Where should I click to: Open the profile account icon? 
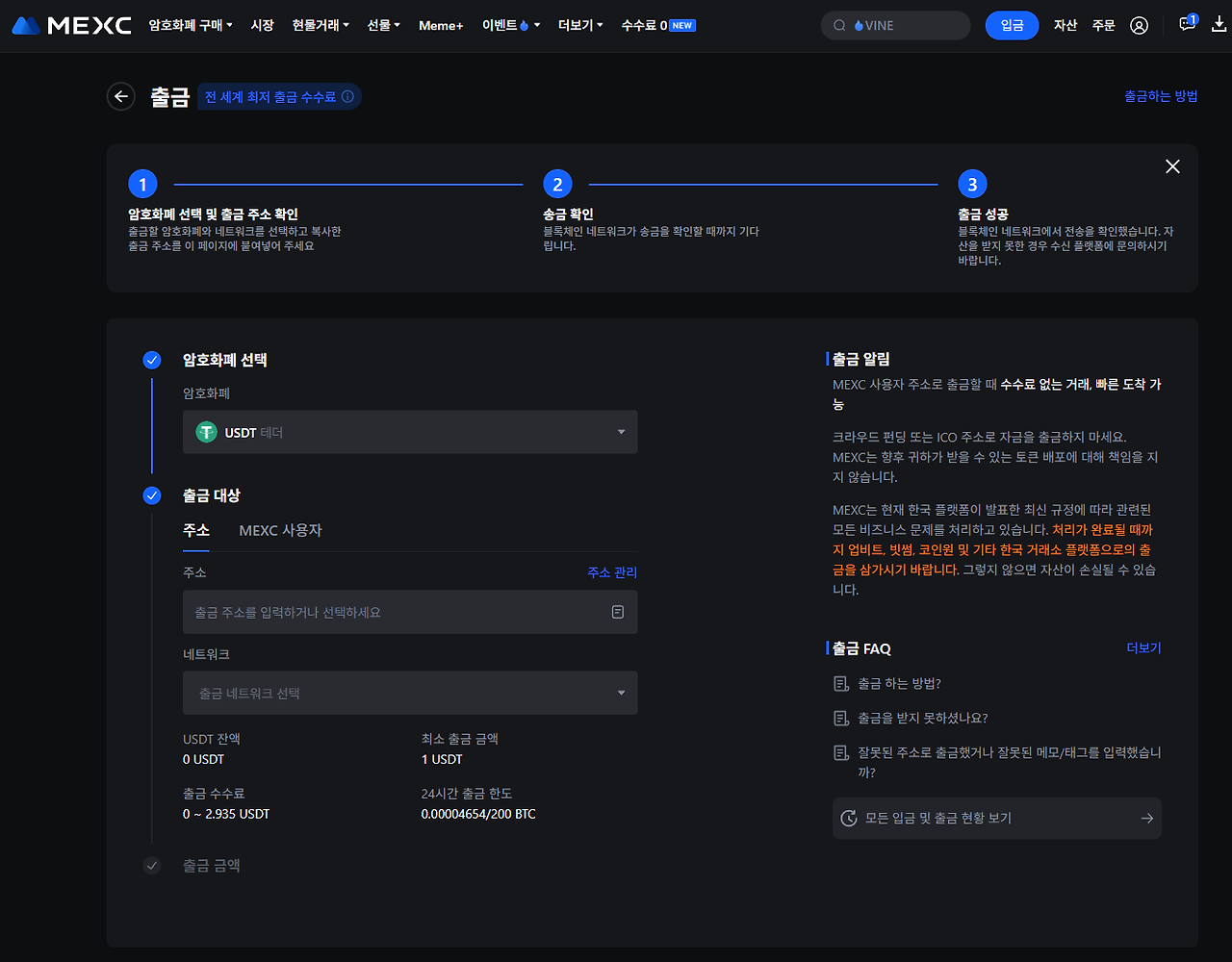tap(1140, 26)
